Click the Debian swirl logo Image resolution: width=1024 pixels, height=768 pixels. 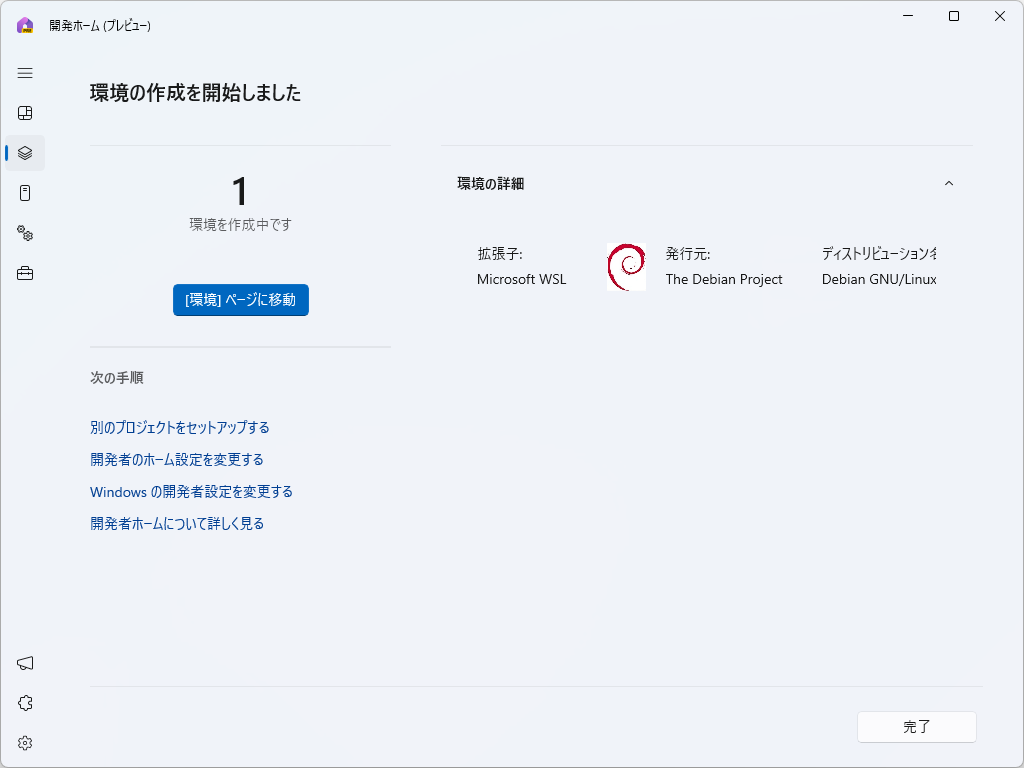[626, 266]
